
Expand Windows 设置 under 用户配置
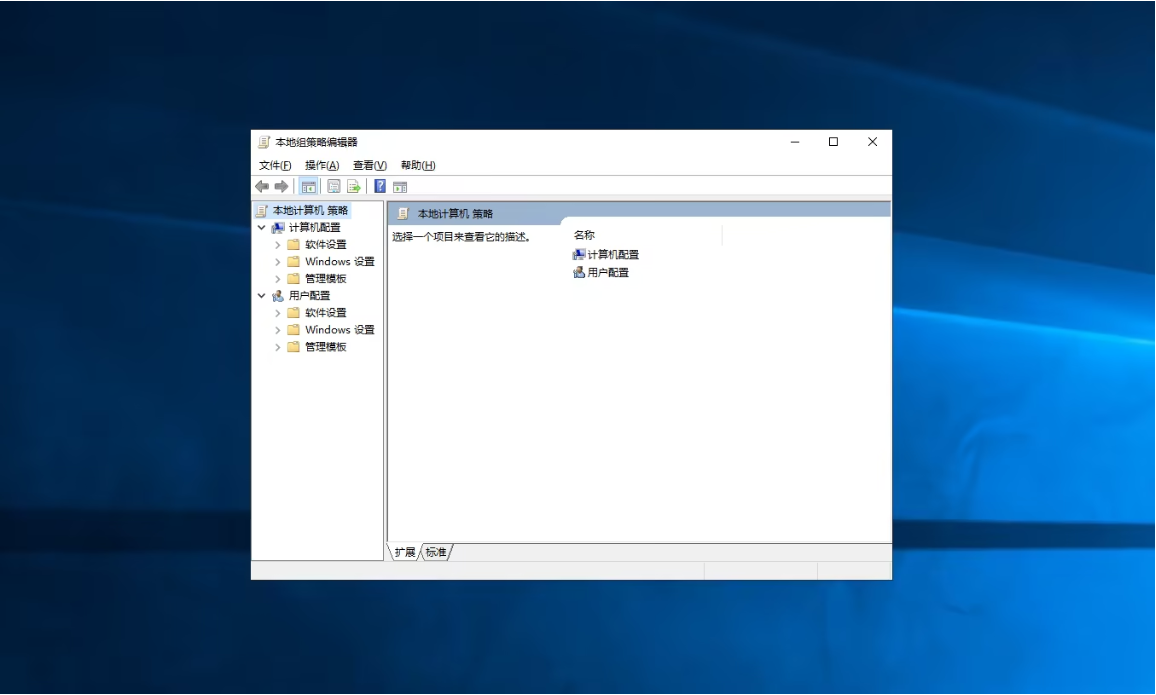click(x=278, y=330)
